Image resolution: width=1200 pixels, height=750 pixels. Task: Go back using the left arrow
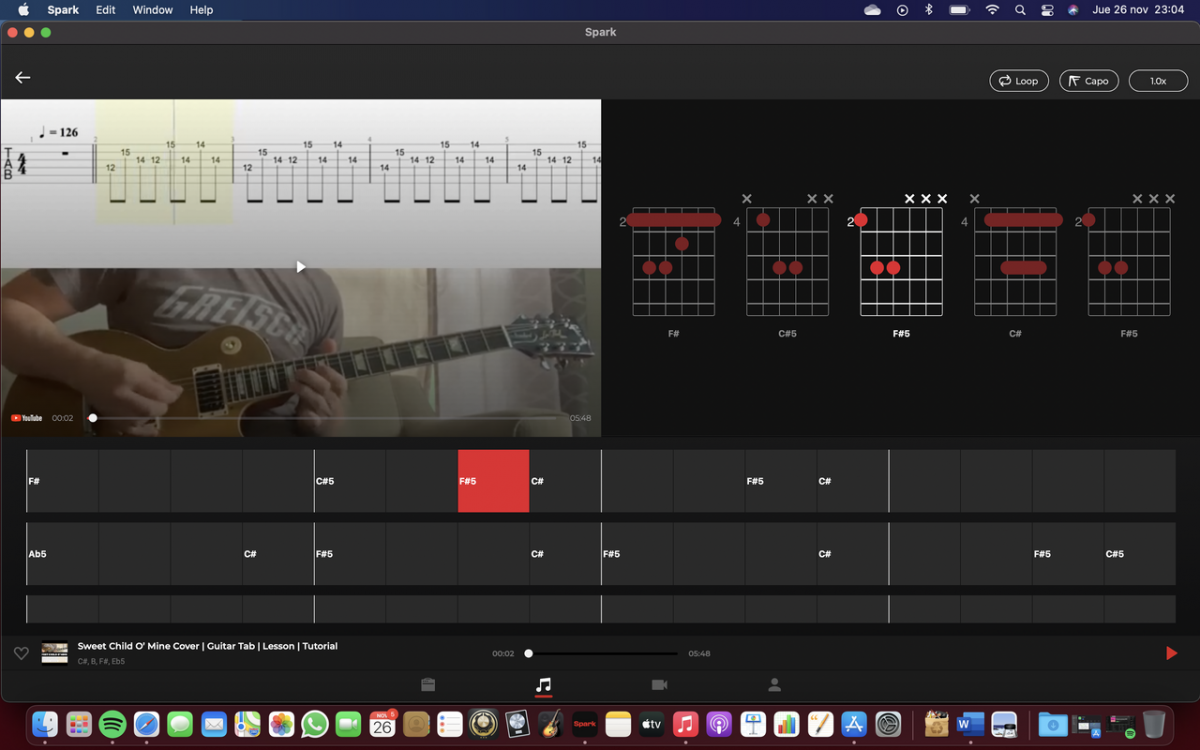(x=23, y=78)
